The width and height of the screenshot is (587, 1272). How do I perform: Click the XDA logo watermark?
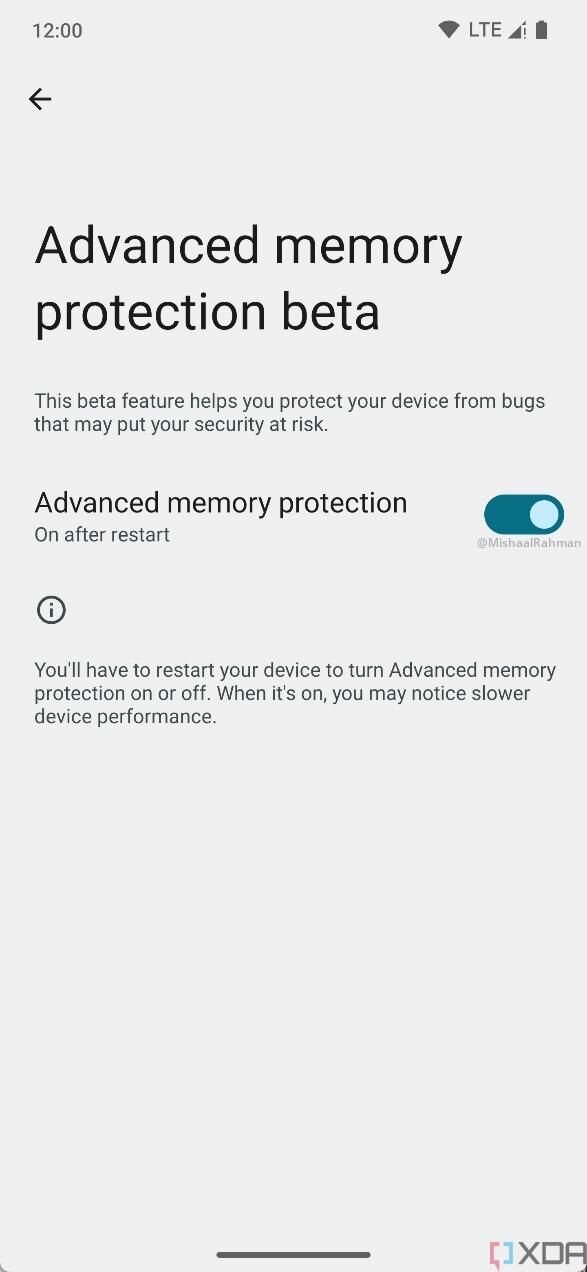click(x=538, y=1255)
